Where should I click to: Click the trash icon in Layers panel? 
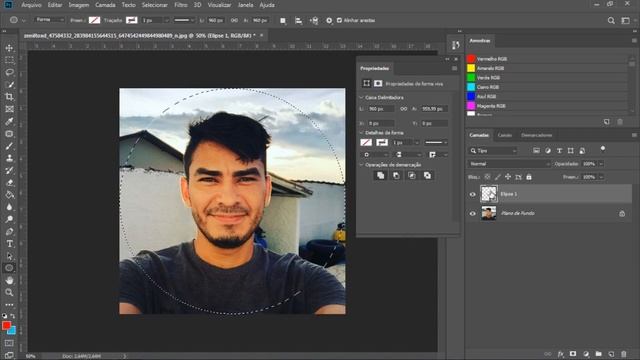(x=624, y=354)
